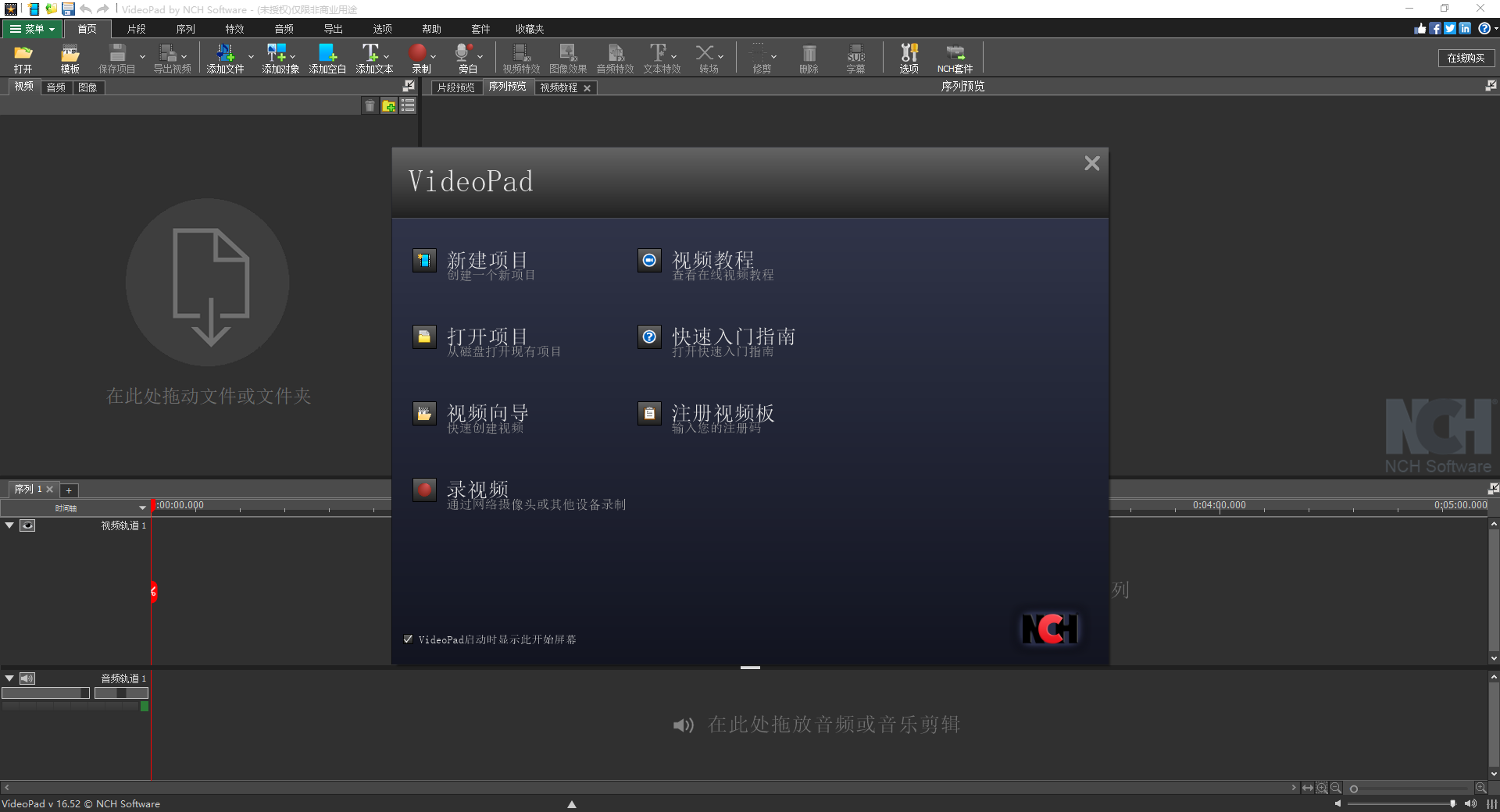Image resolution: width=1500 pixels, height=812 pixels.
Task: Click the 录视频 red record icon
Action: coord(424,490)
